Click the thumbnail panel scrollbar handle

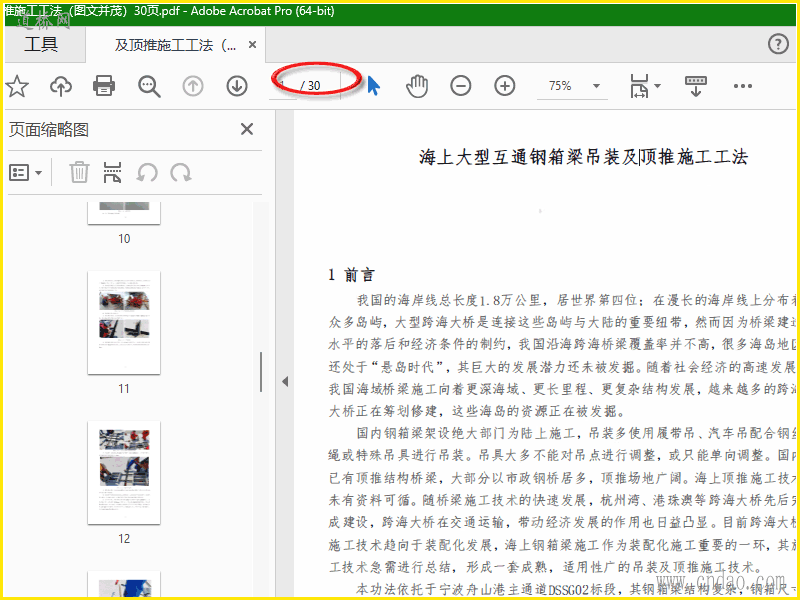[261, 372]
